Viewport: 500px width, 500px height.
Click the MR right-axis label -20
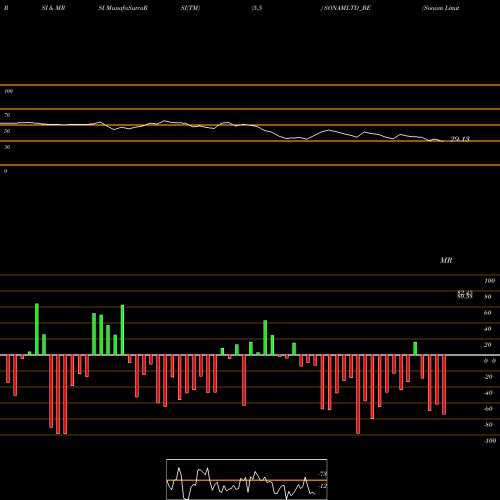point(488,377)
